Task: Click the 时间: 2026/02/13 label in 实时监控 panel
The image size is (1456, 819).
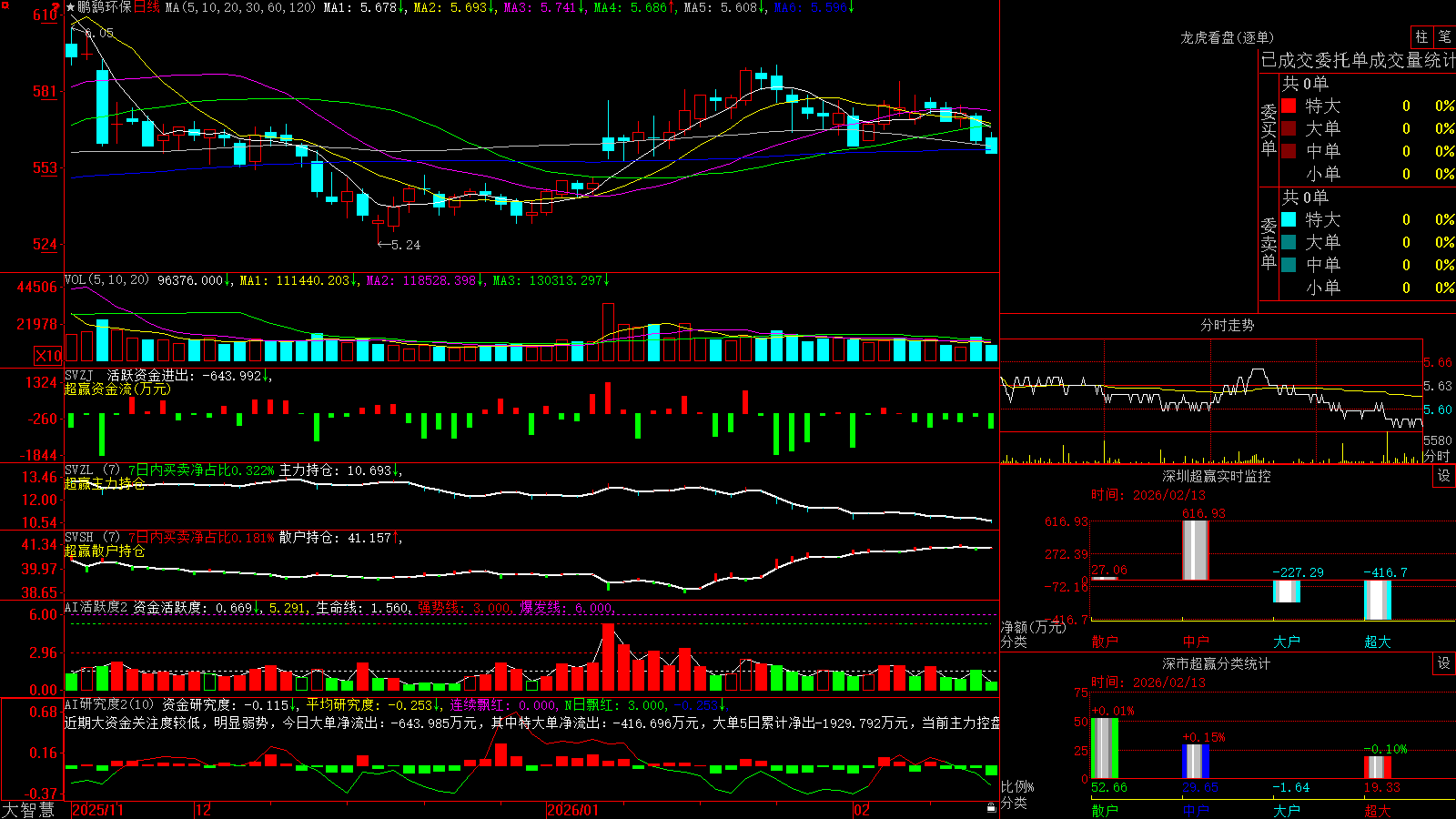Action: point(1148,495)
